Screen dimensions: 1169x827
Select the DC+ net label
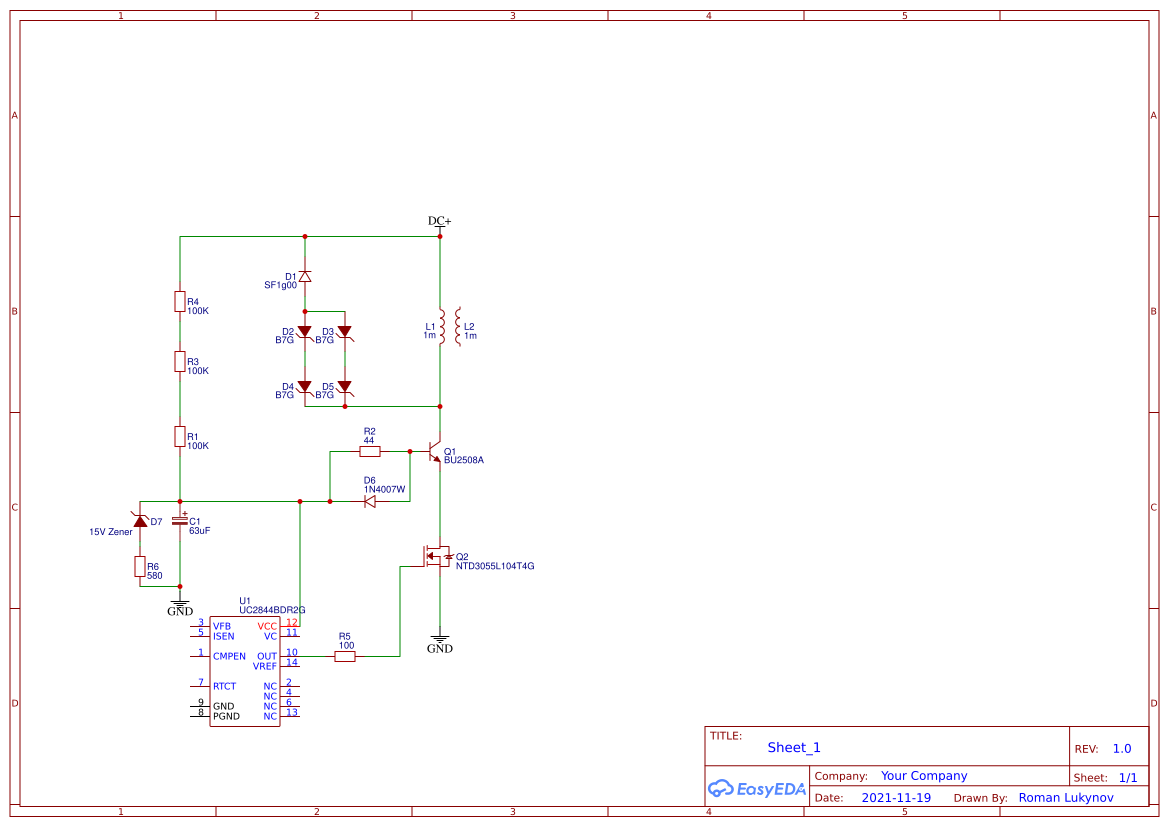(x=437, y=221)
